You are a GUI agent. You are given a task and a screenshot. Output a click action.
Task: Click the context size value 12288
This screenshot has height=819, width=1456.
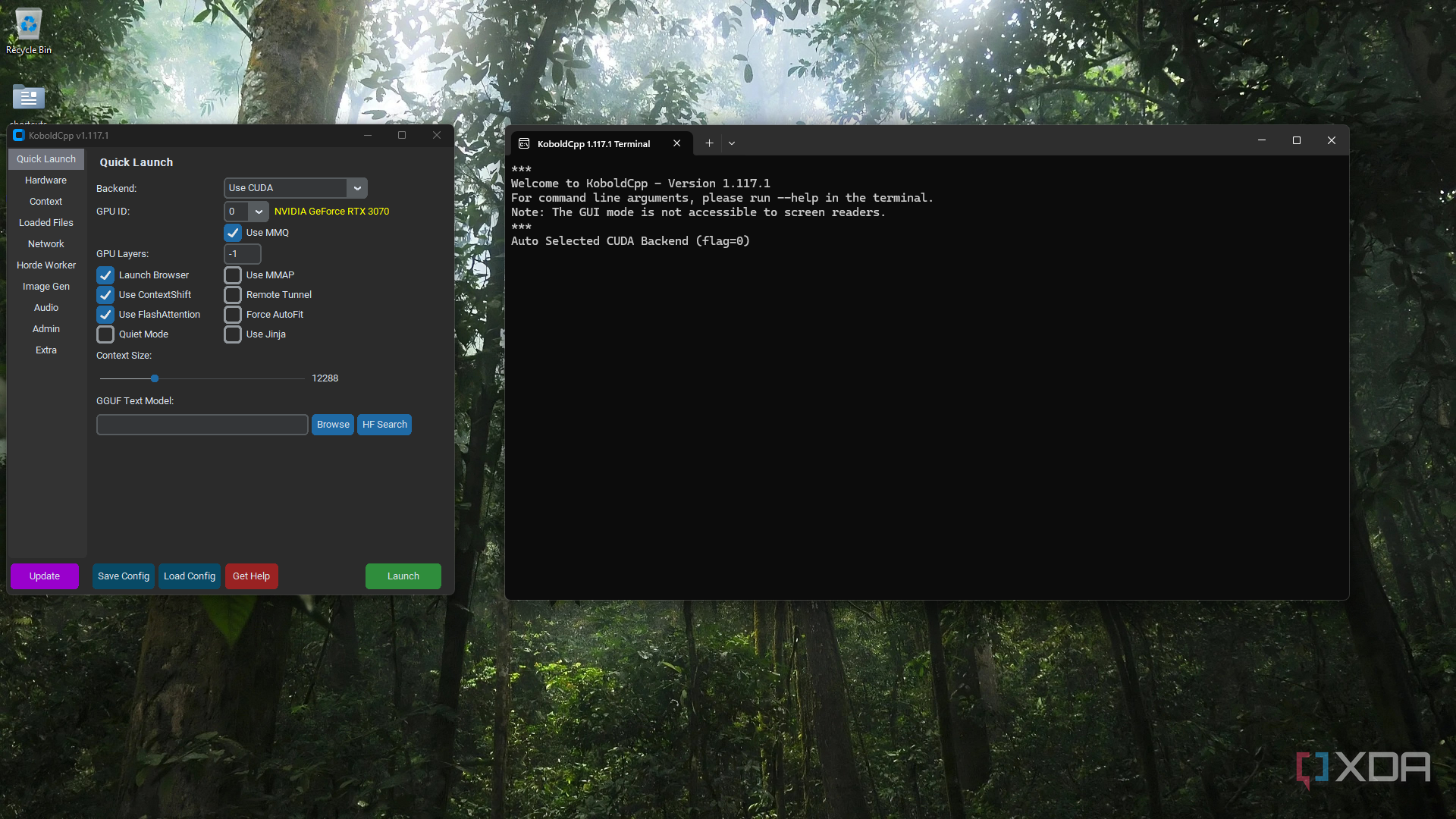tap(325, 378)
